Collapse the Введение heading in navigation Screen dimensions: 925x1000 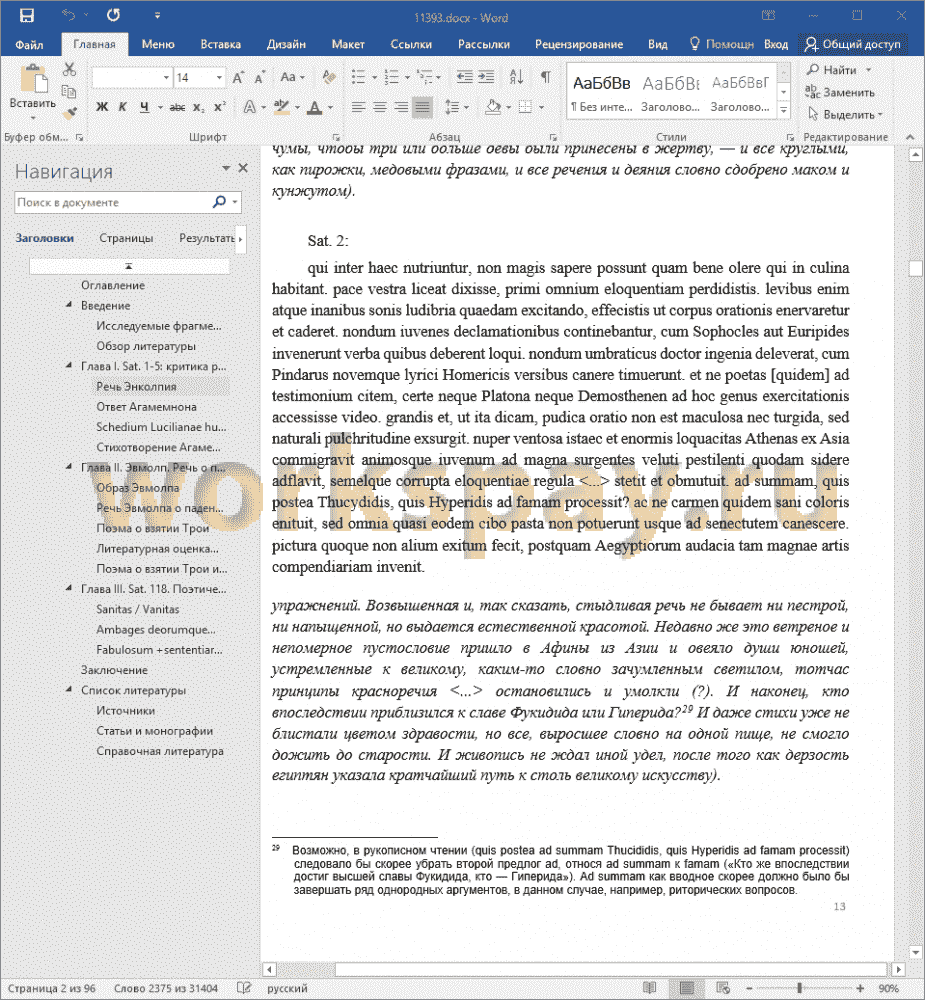[x=69, y=305]
